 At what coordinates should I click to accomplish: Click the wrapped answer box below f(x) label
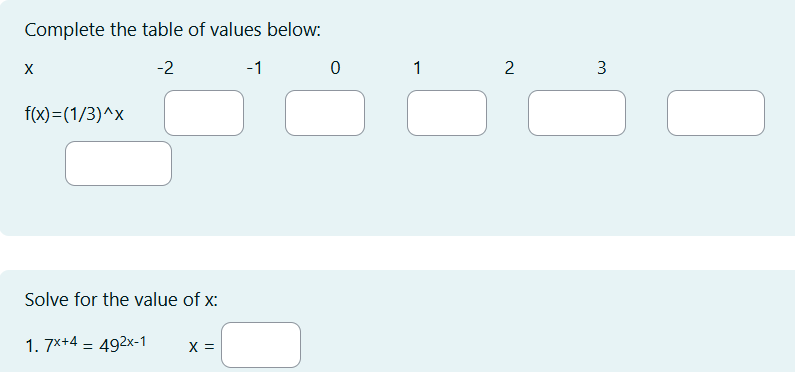coord(119,163)
